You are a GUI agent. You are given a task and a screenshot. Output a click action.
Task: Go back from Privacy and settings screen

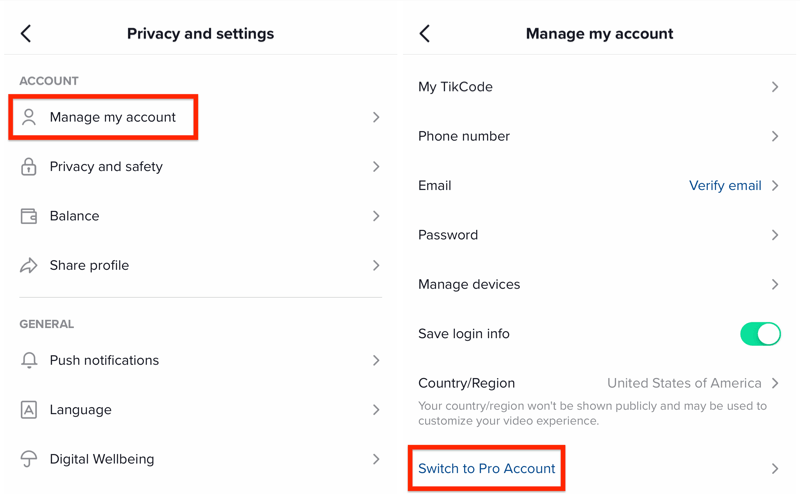pos(26,34)
